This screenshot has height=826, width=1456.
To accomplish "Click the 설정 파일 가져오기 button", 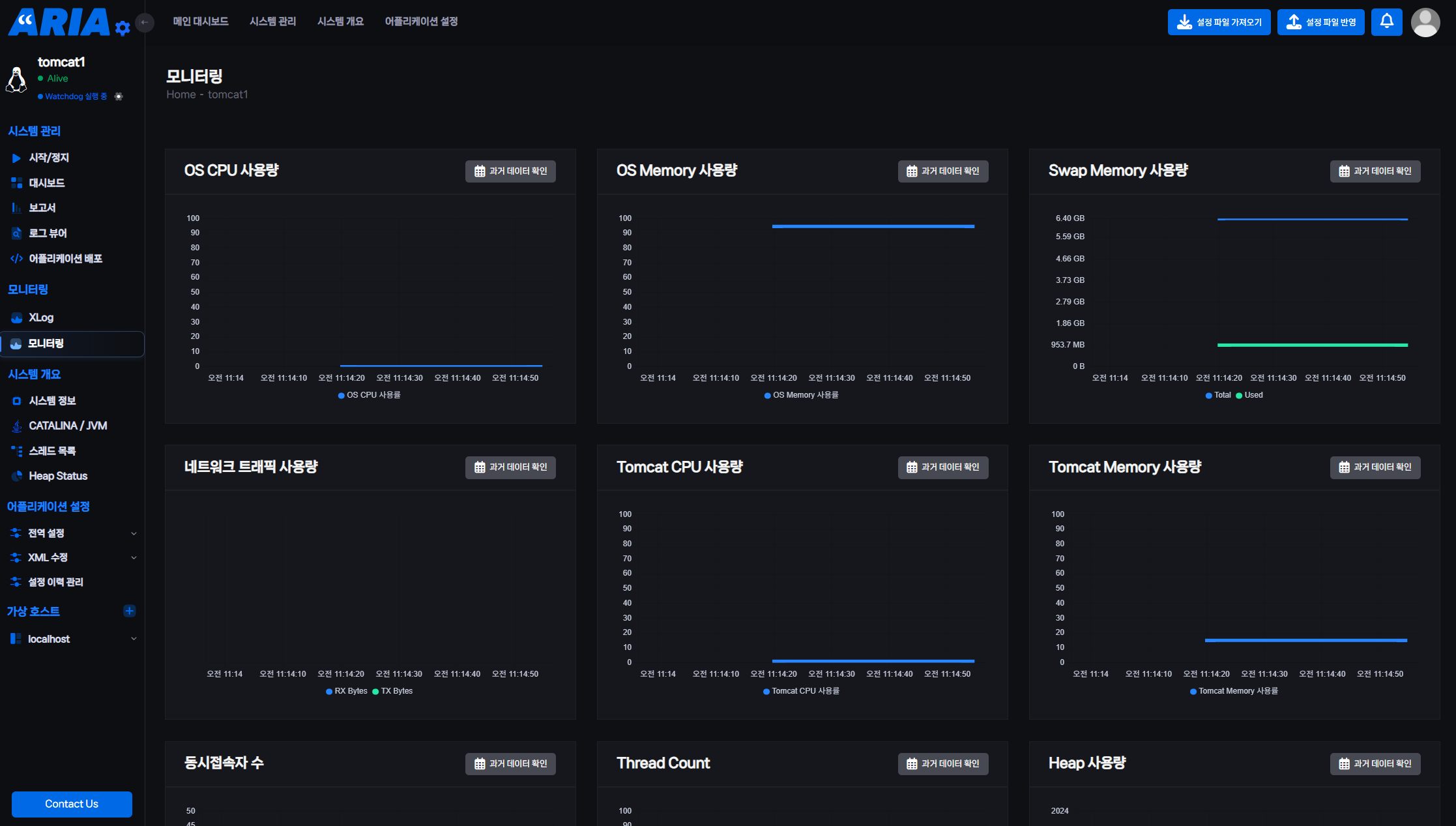I will coord(1219,22).
